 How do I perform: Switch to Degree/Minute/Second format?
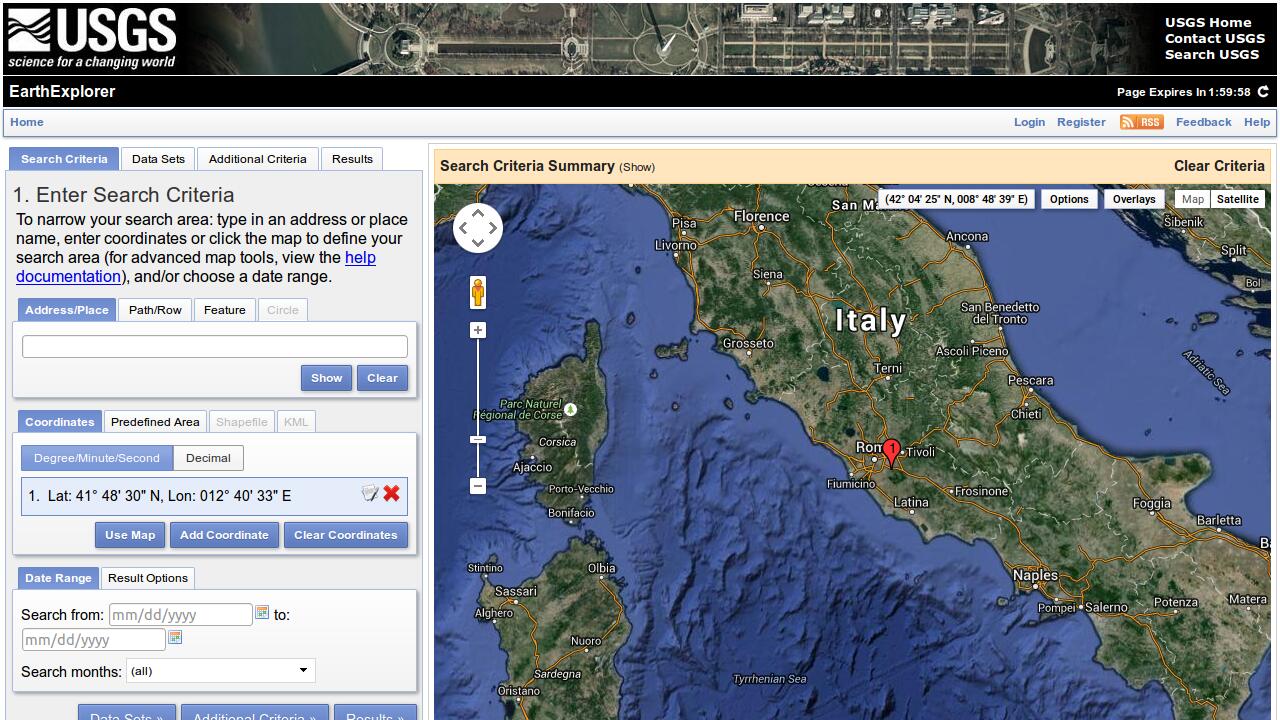97,458
